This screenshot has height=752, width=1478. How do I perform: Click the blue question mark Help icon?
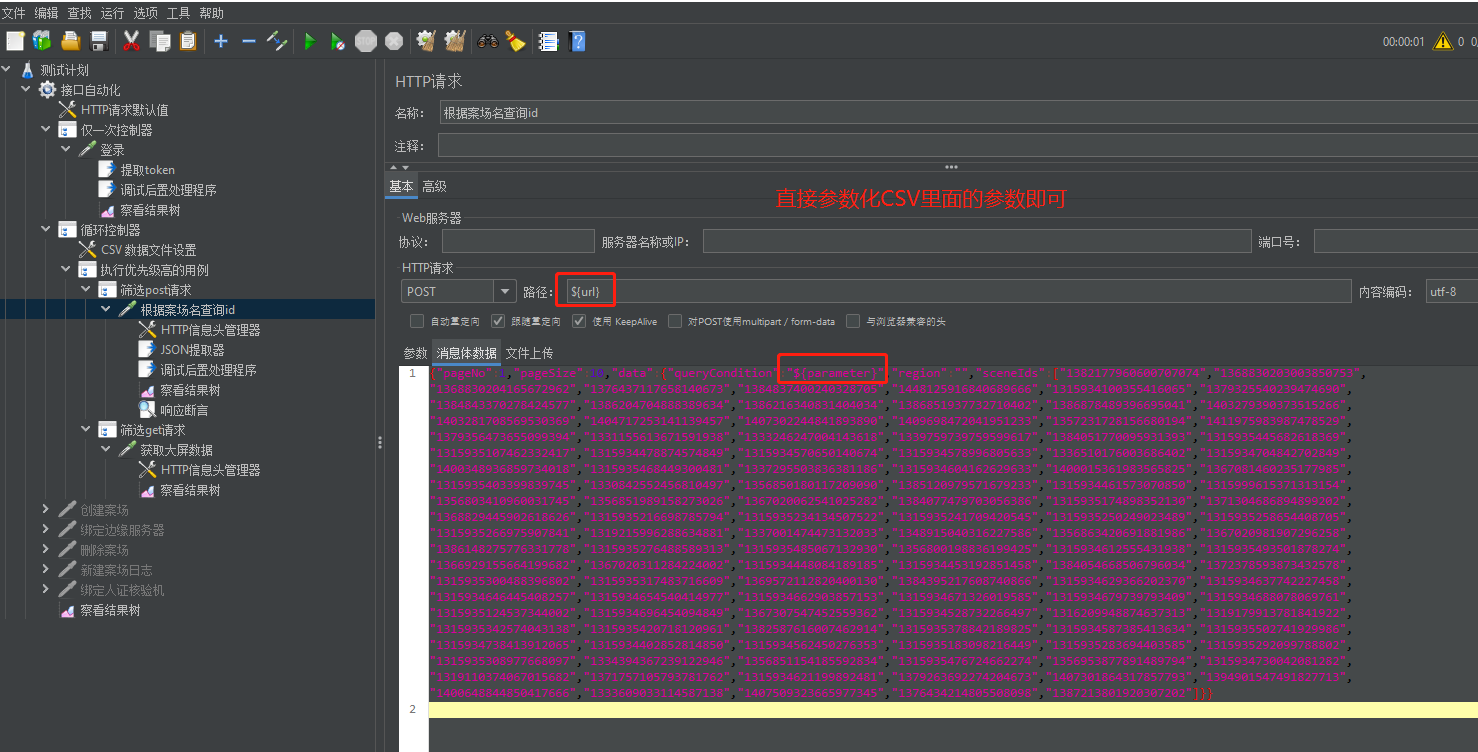[x=576, y=41]
